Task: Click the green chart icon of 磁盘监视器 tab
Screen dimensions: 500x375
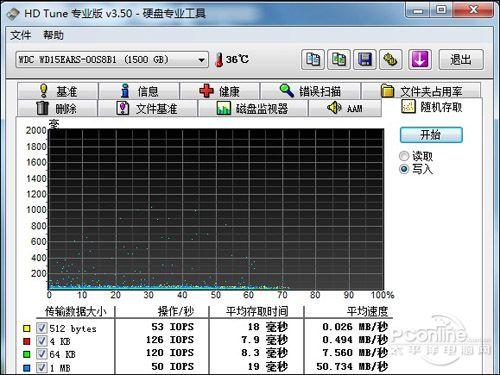Action: click(x=223, y=108)
